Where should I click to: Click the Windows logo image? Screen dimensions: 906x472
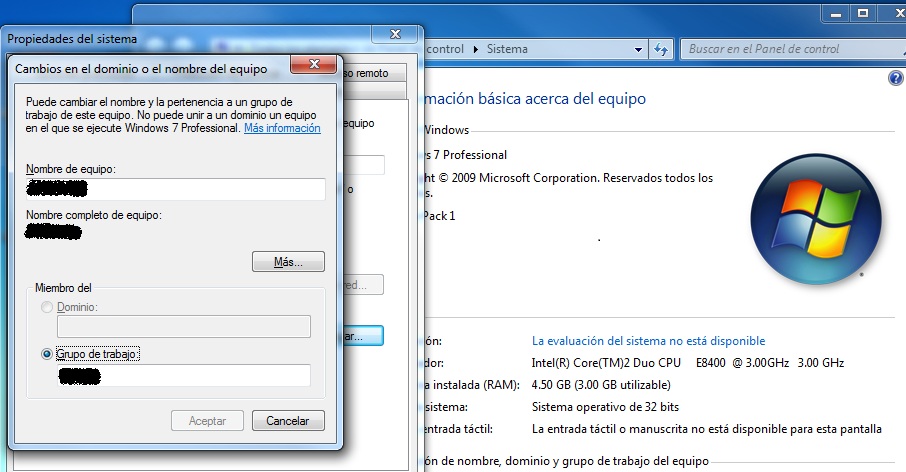(x=816, y=219)
